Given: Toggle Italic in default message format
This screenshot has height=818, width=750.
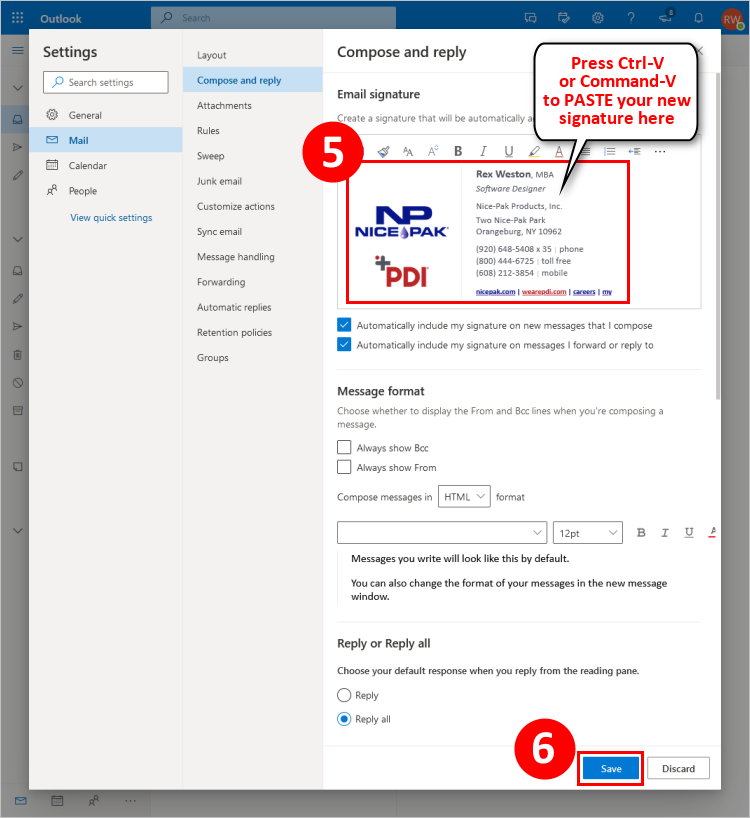Looking at the screenshot, I should (664, 533).
